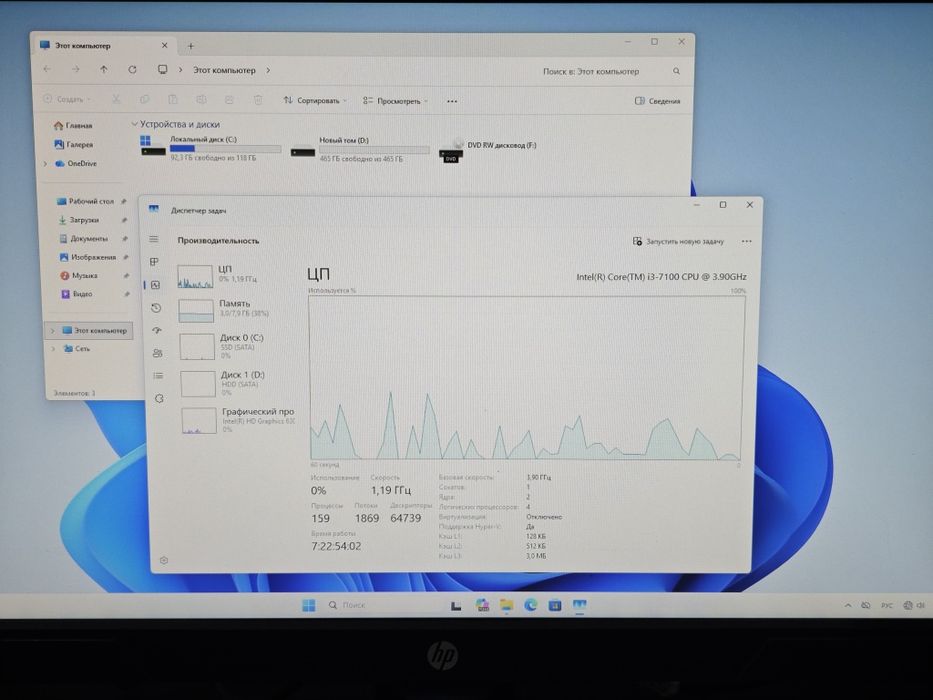Viewport: 933px width, 700px height.
Task: Click Delete trash icon in File Explorer toolbar
Action: [258, 100]
